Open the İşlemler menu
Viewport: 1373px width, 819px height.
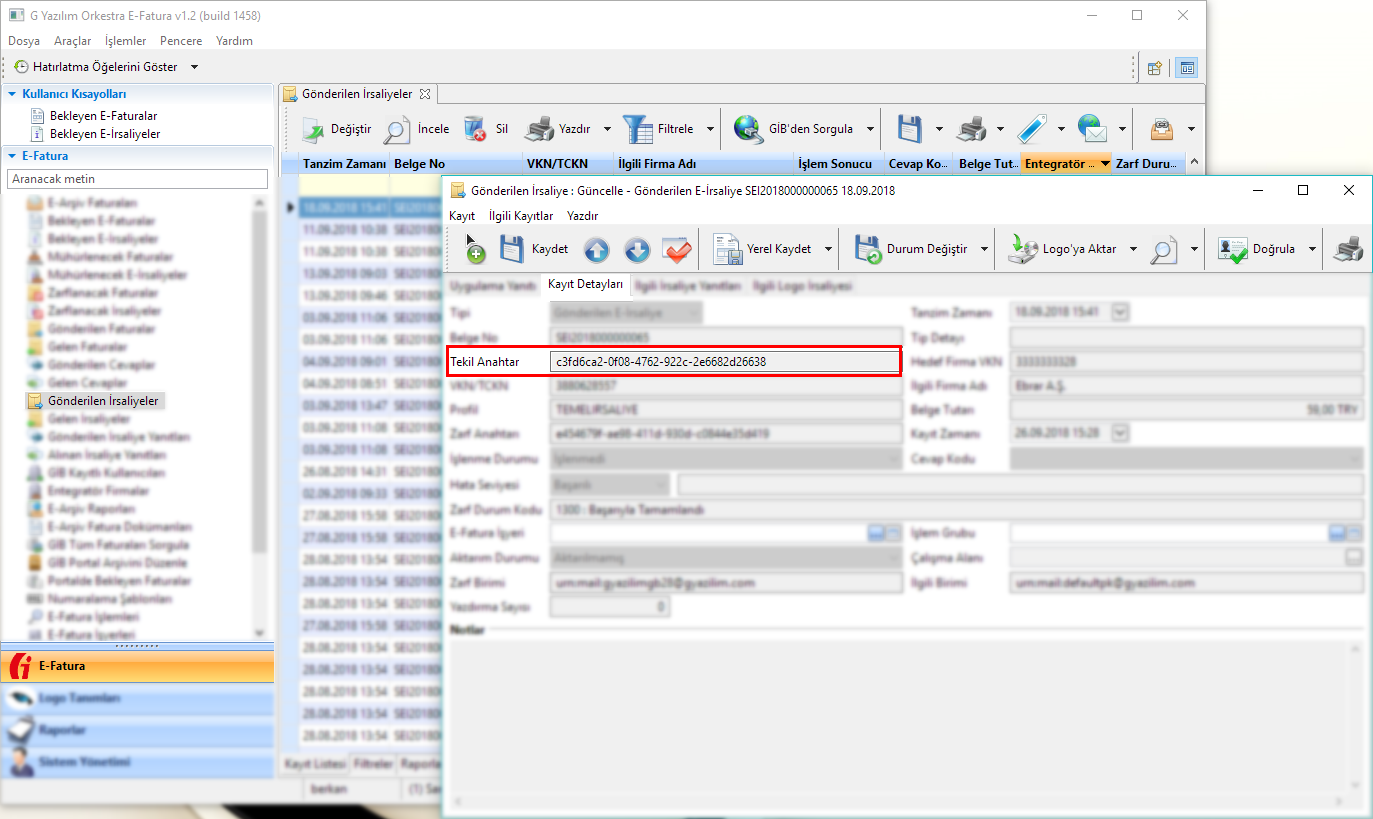point(125,41)
